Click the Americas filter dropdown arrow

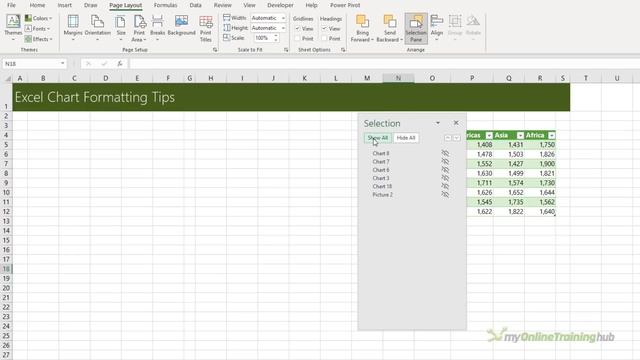click(489, 135)
